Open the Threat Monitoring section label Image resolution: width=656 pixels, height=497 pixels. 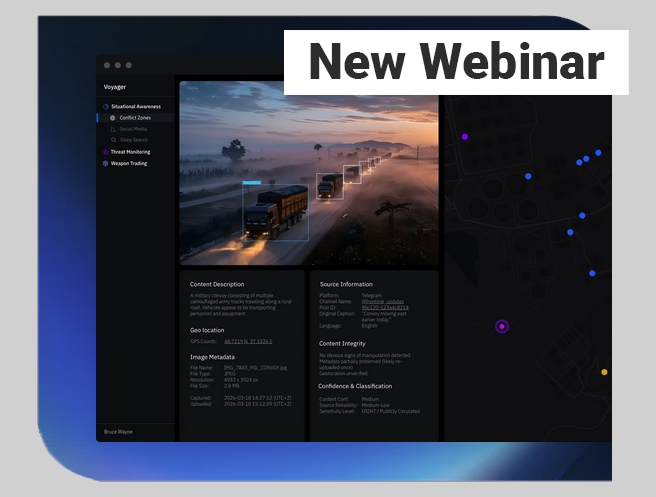131,152
